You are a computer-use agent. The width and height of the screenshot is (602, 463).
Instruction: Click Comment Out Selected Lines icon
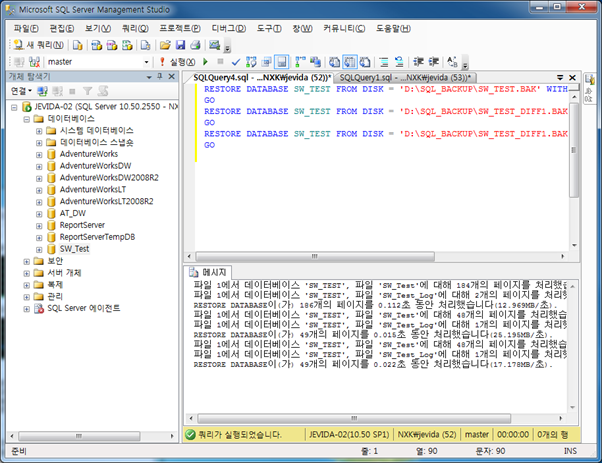click(x=384, y=62)
